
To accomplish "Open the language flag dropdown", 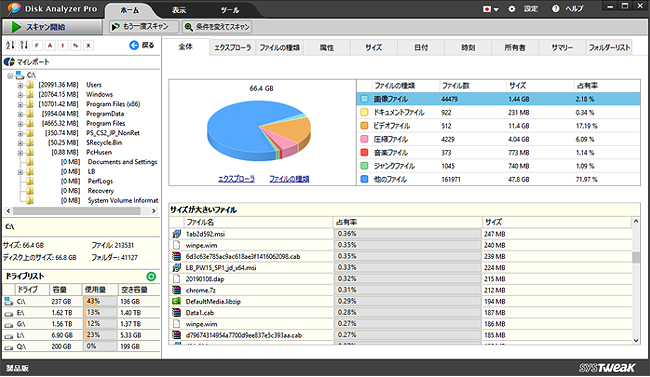I will tap(490, 9).
